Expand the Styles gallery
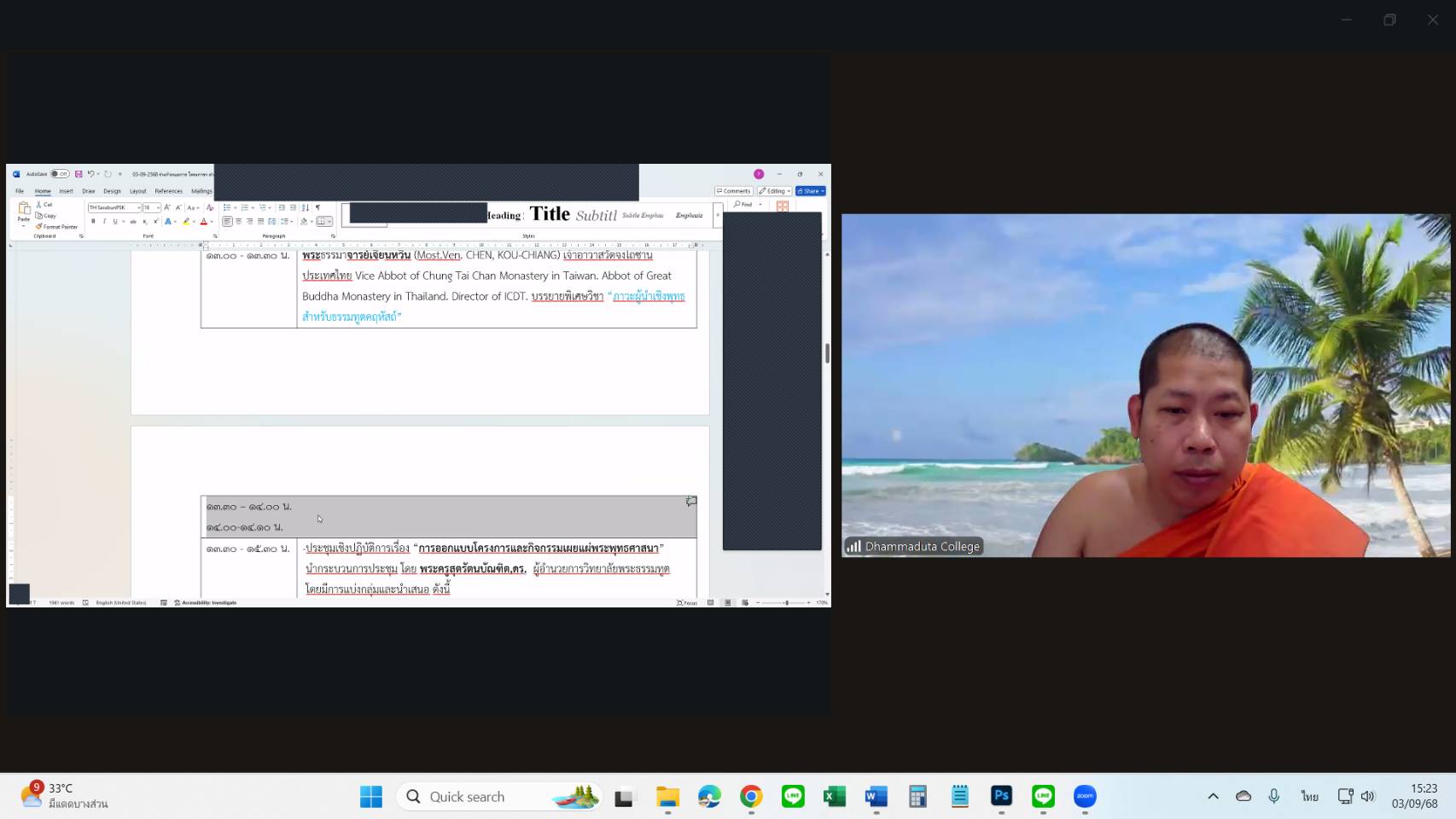1456x819 pixels. (718, 215)
